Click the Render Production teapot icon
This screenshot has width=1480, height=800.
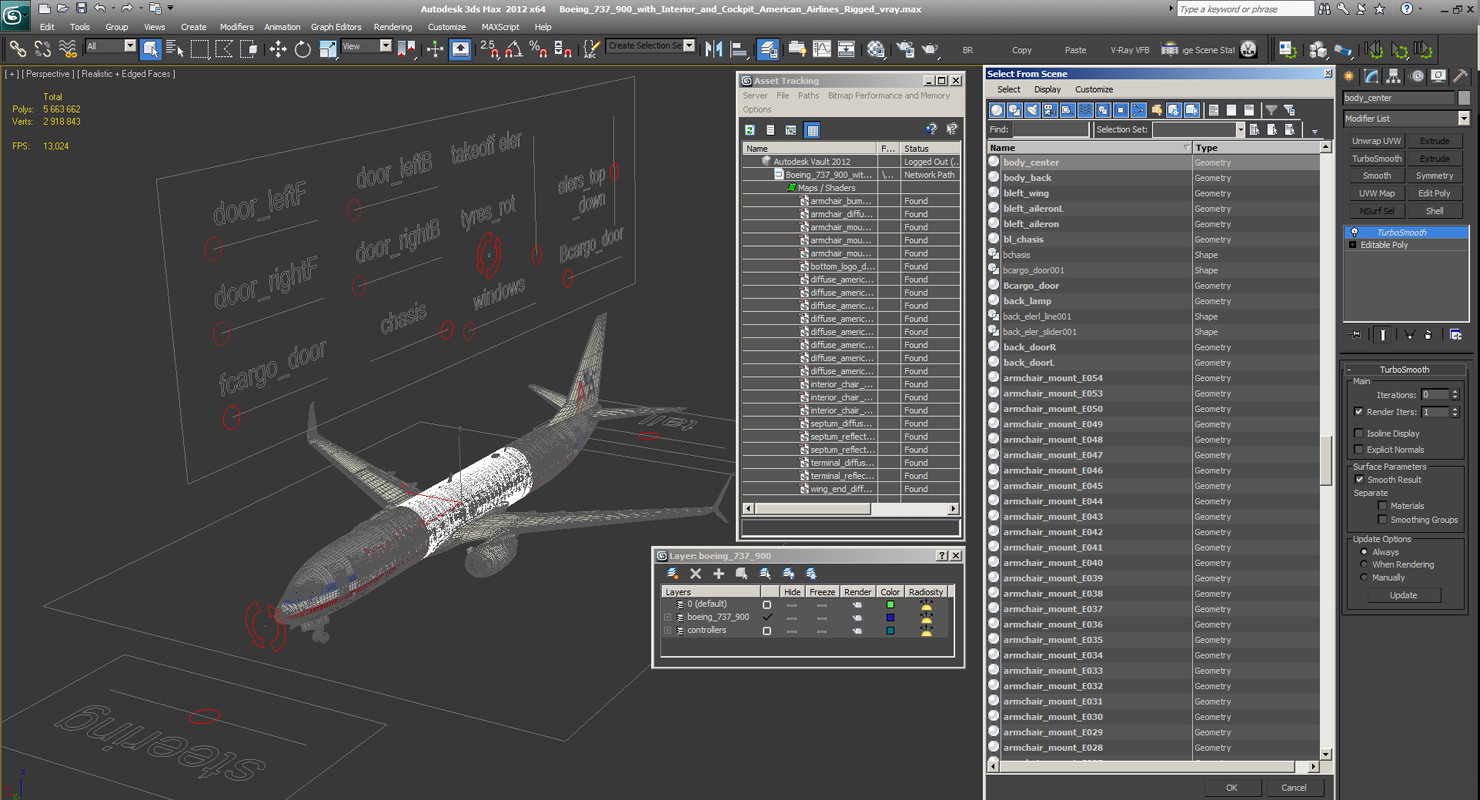930,48
